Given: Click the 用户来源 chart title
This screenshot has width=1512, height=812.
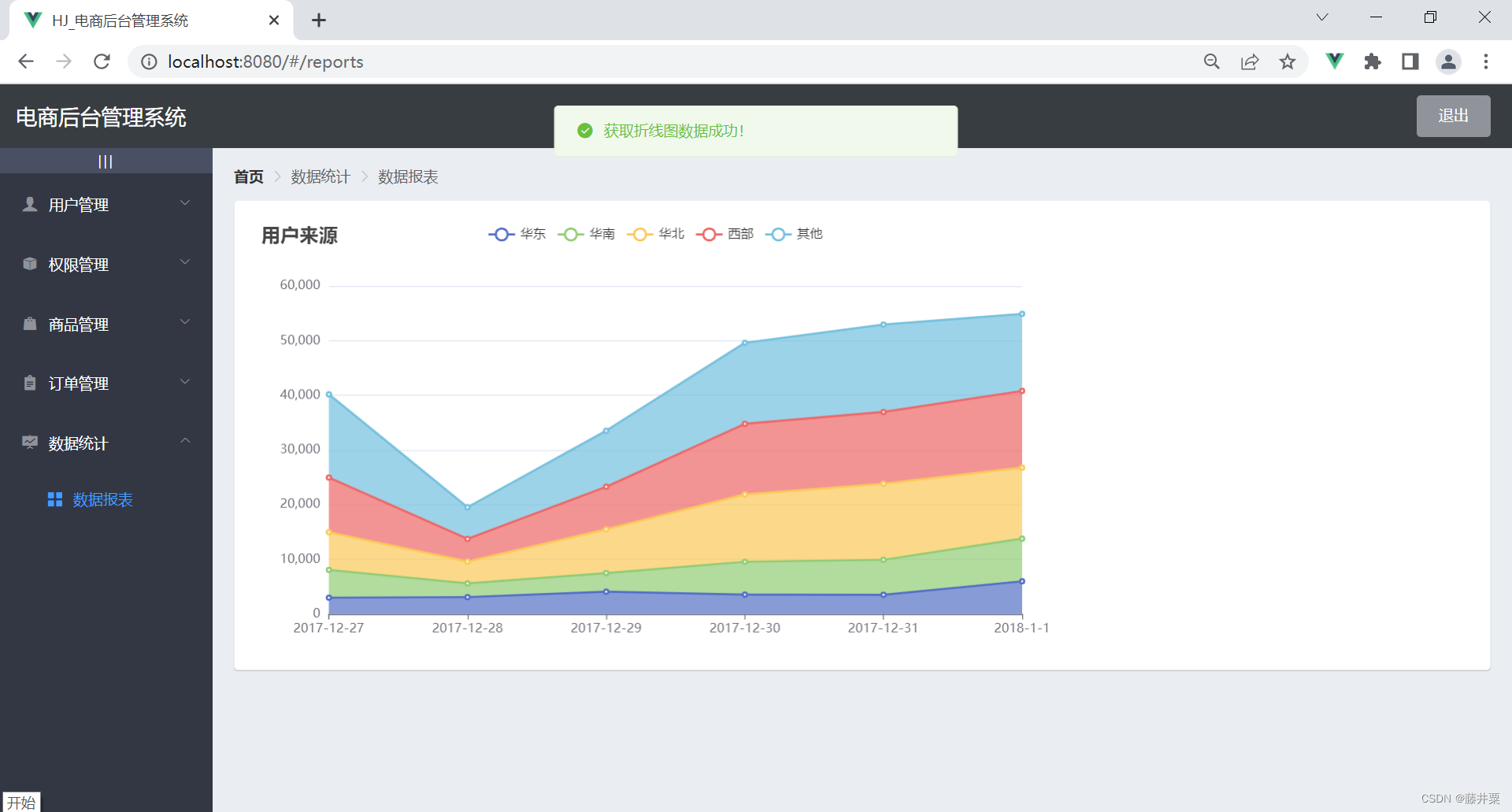Looking at the screenshot, I should pos(299,235).
